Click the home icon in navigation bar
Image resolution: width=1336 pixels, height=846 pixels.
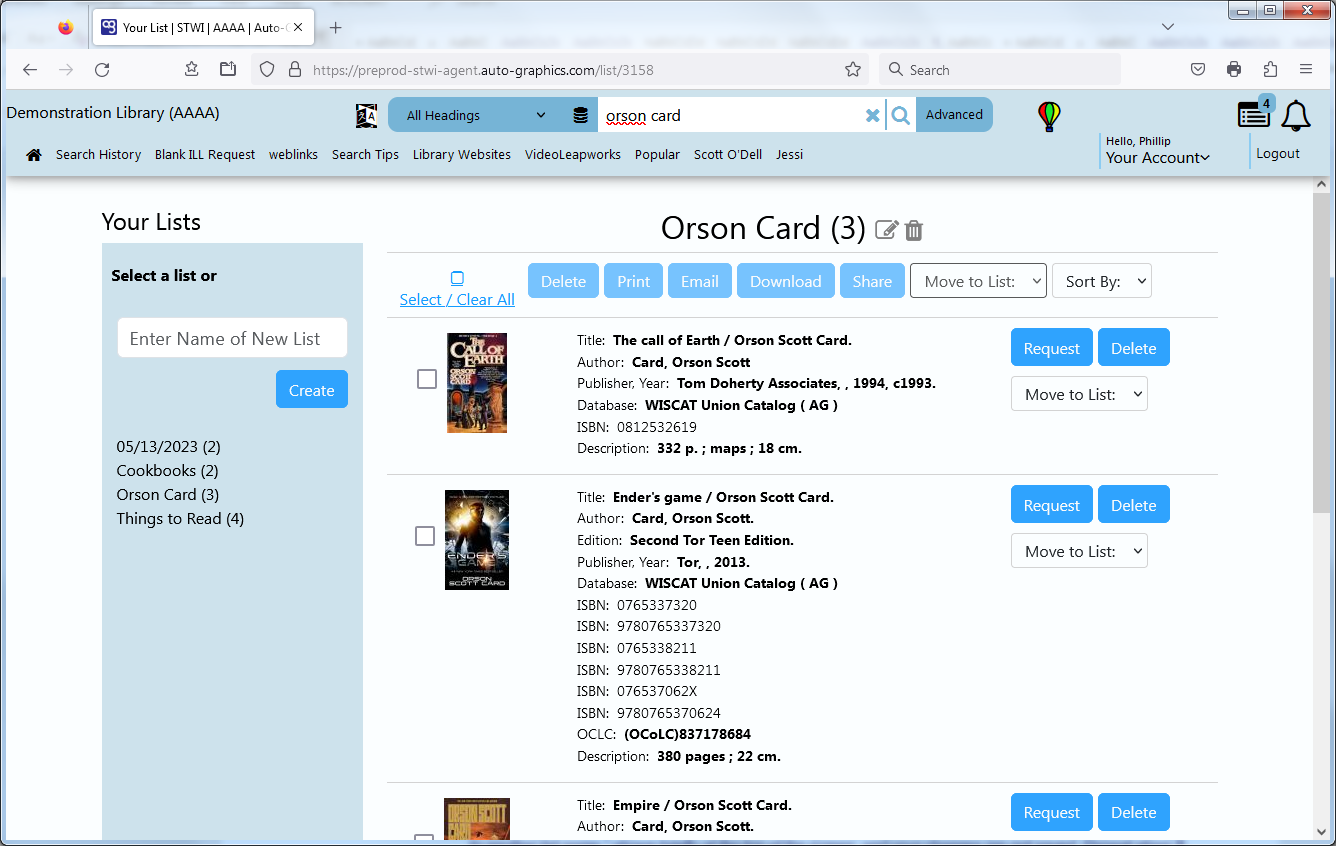[34, 155]
